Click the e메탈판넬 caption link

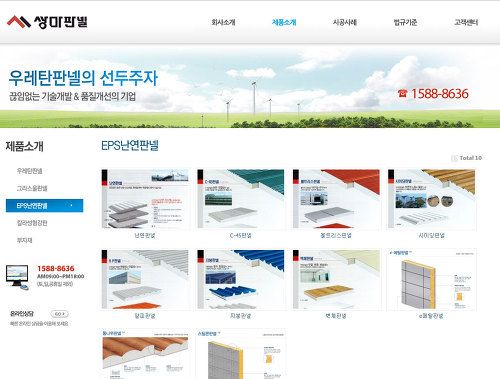(x=431, y=315)
